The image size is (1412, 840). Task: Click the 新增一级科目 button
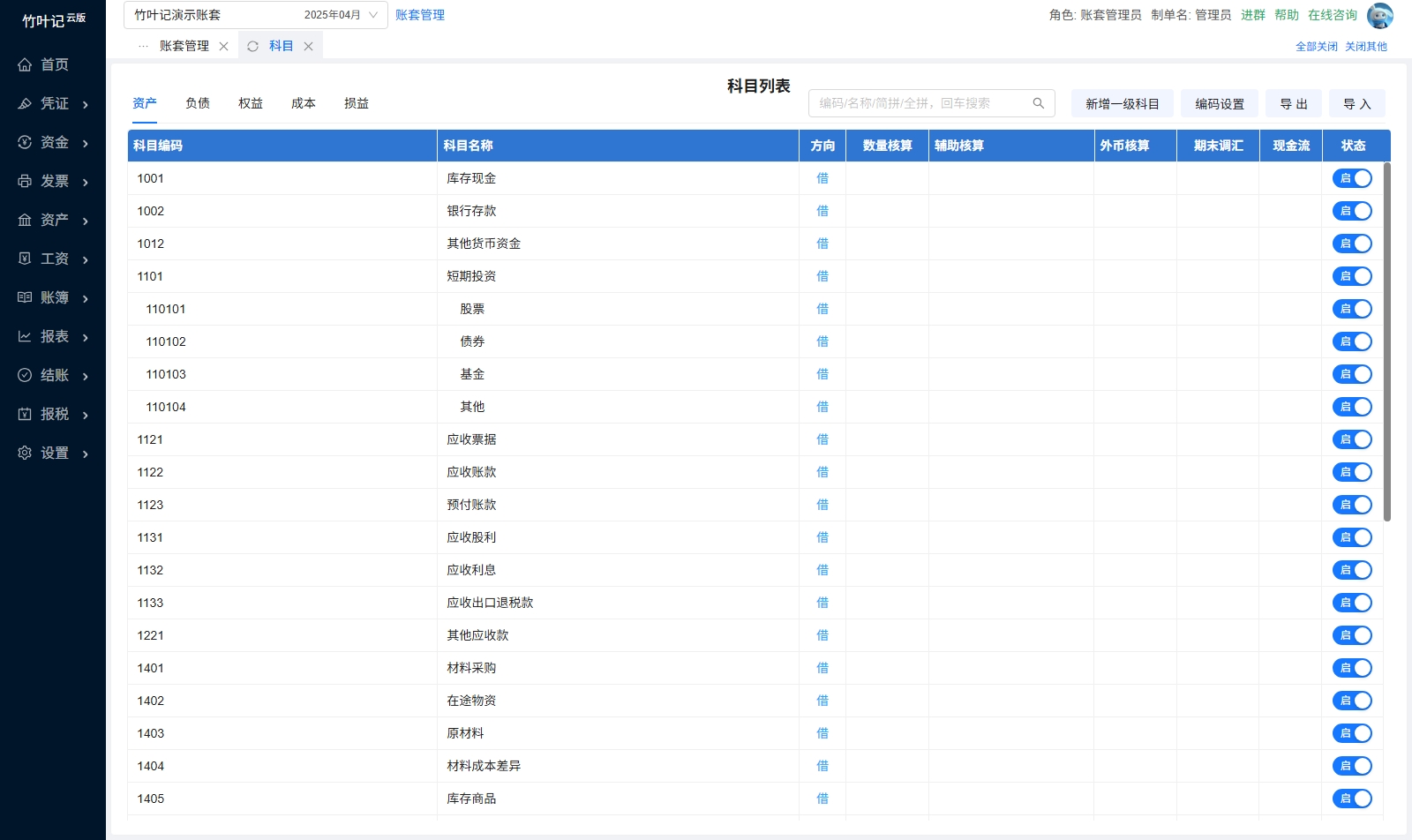(x=1122, y=103)
